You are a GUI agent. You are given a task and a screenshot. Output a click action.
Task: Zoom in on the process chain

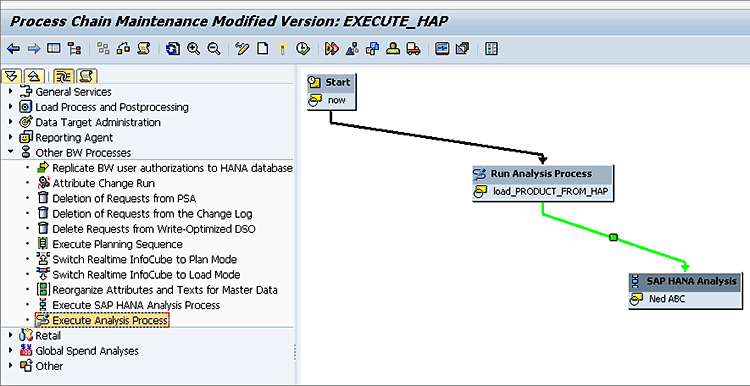(x=193, y=48)
